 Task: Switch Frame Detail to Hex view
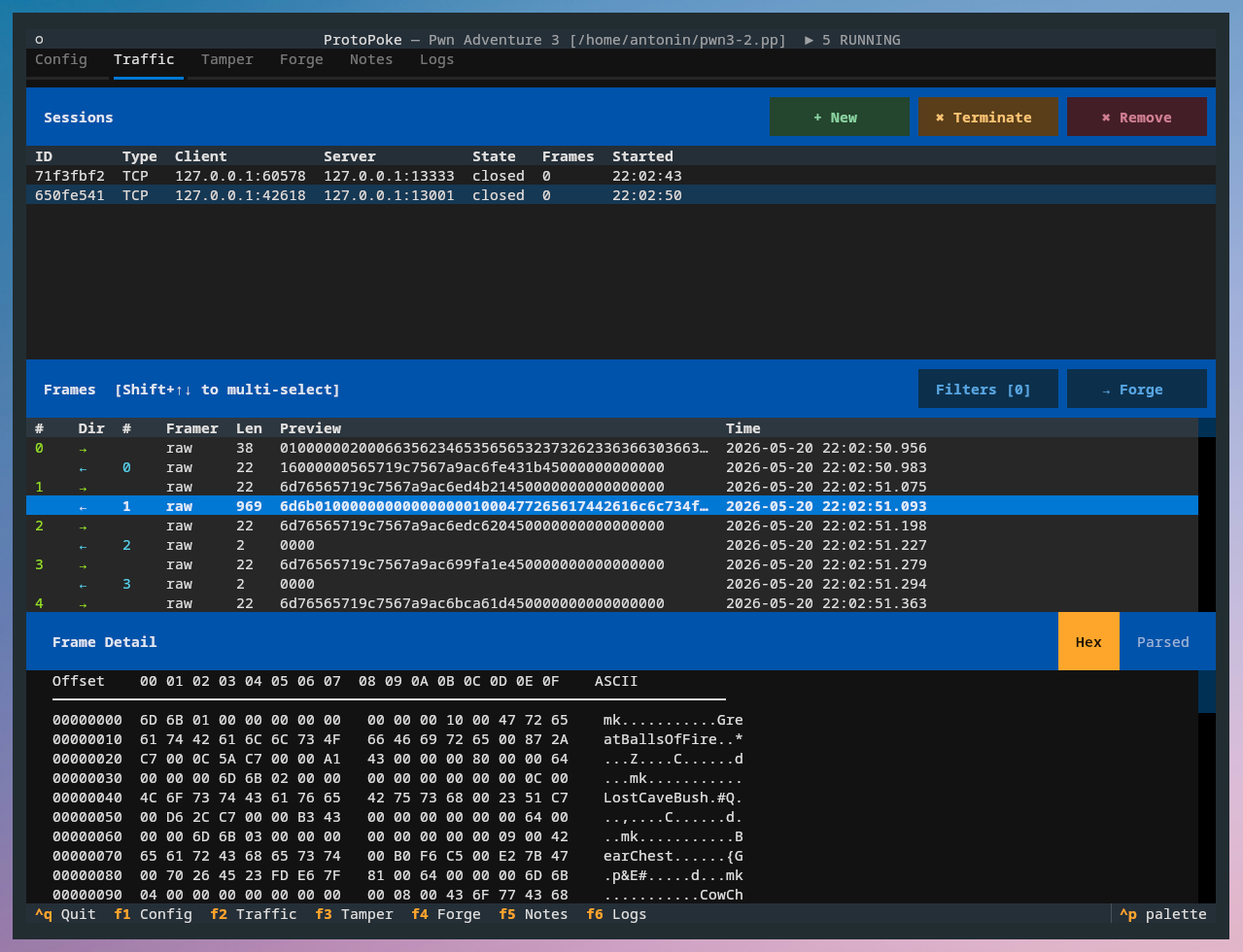[1088, 641]
